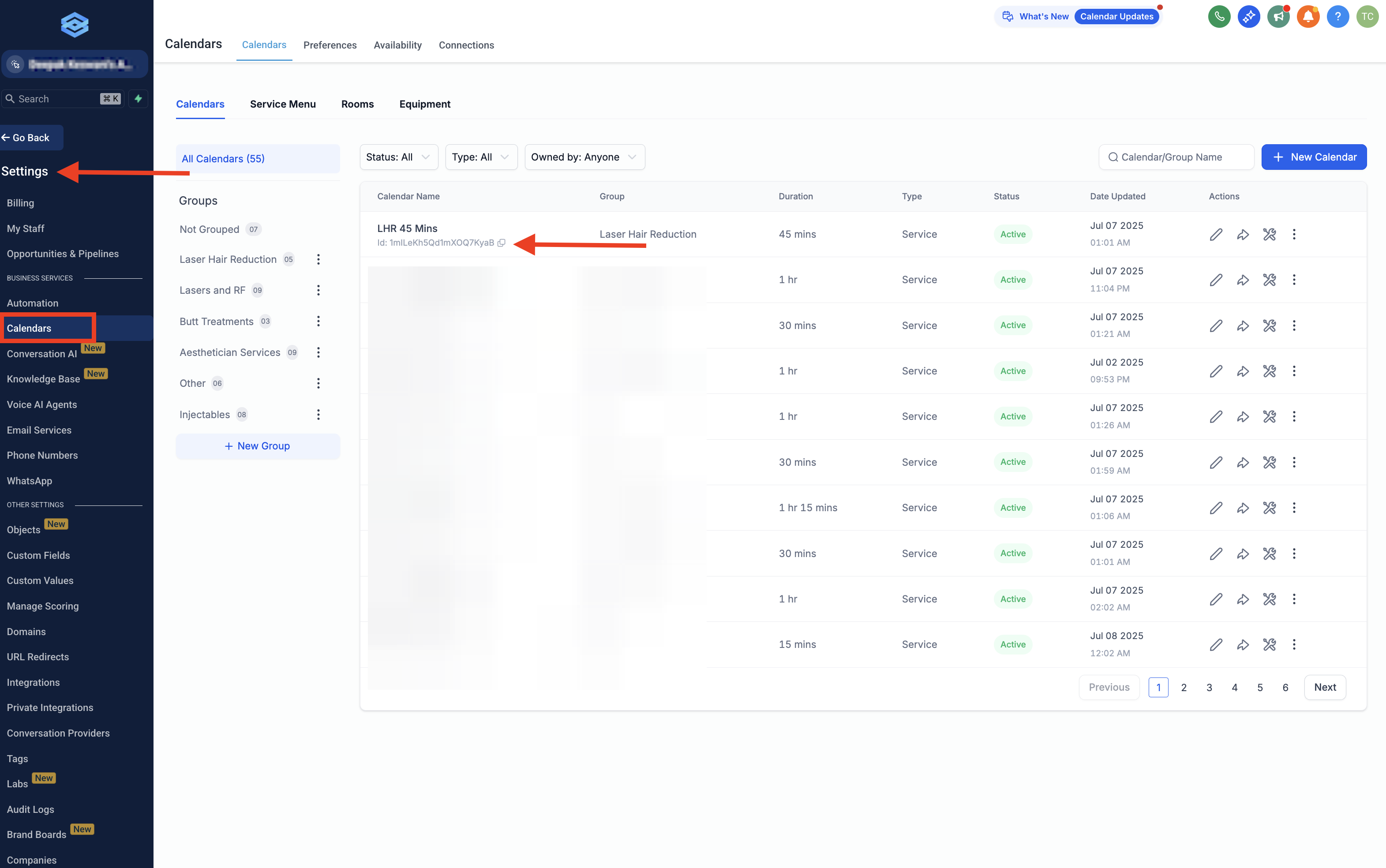Copy the LHR 45 Mins calendar ID
This screenshot has height=868, width=1386.
coord(501,243)
